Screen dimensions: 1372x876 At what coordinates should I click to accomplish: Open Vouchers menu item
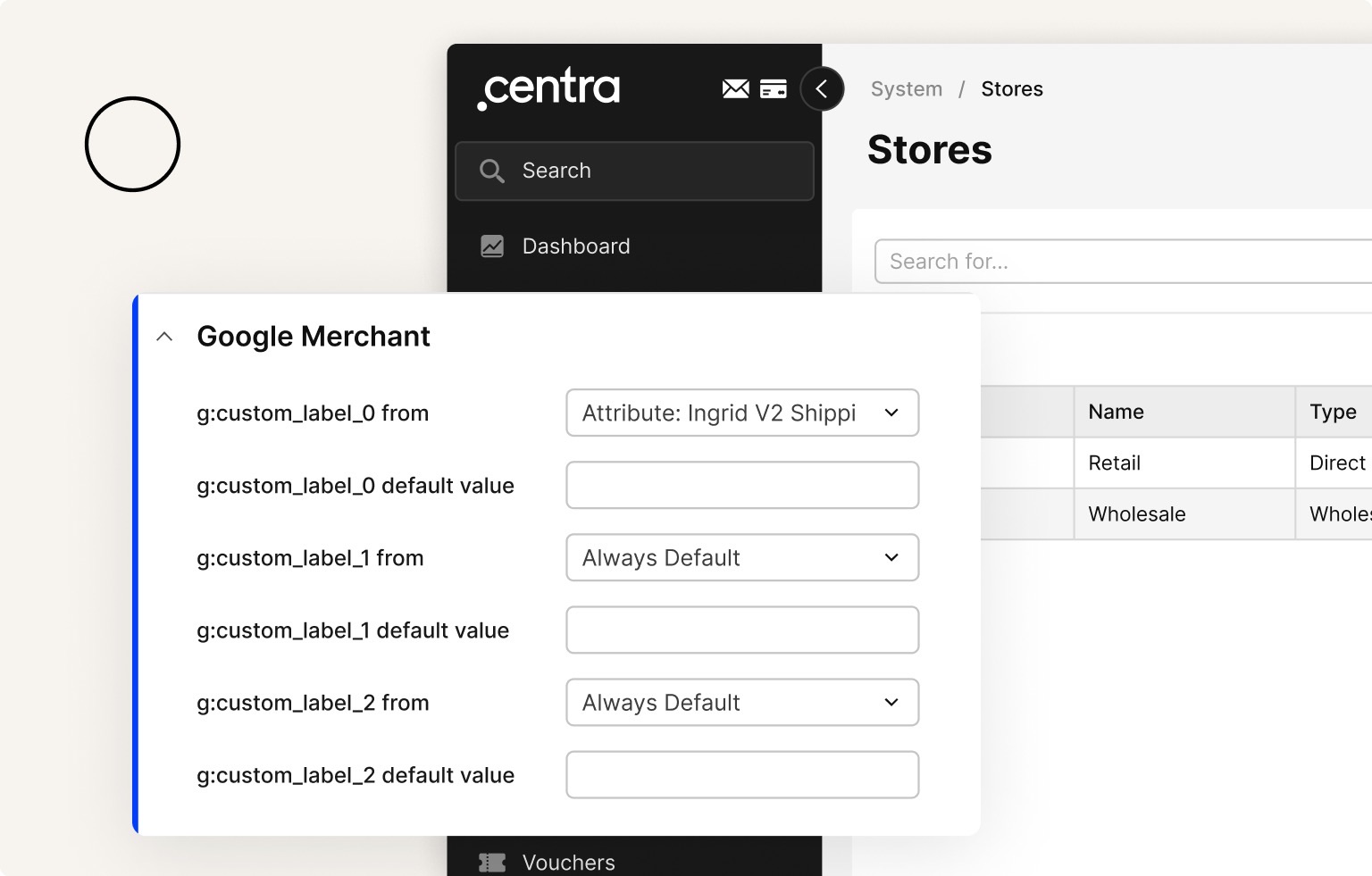pyautogui.click(x=568, y=862)
